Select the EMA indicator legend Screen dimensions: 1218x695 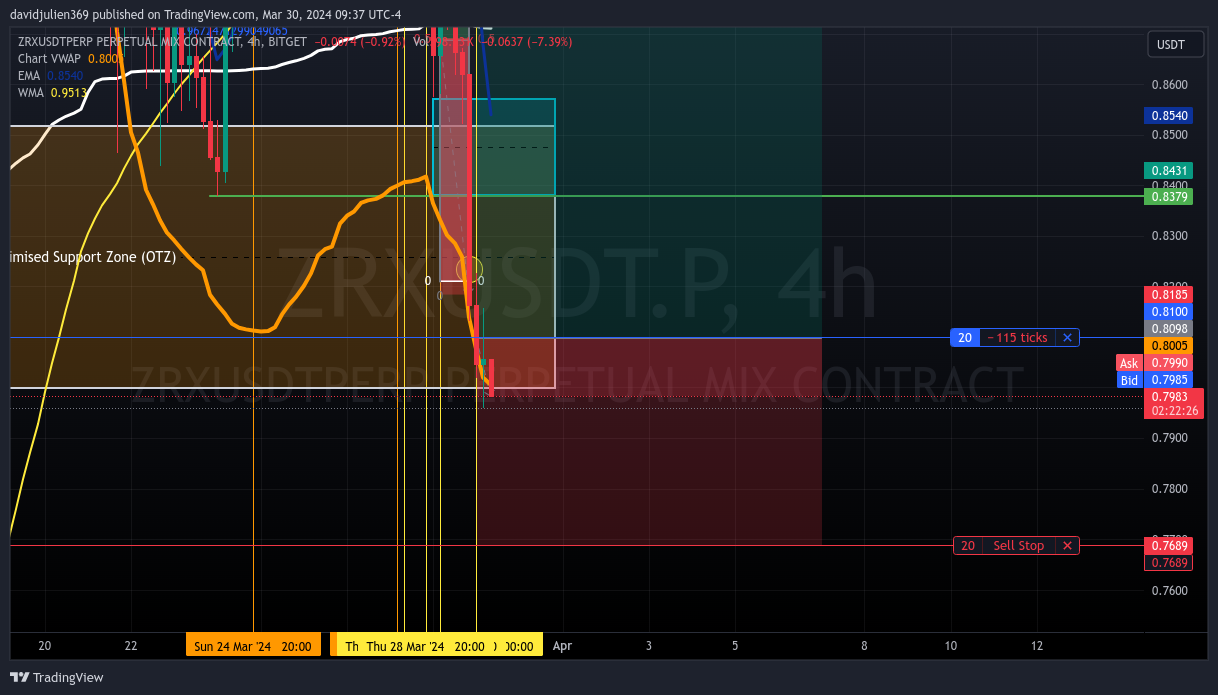50,75
